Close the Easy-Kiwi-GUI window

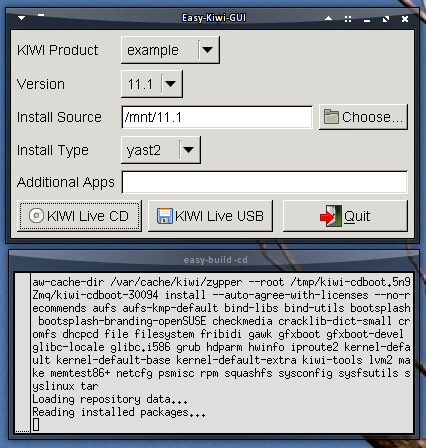[405, 19]
